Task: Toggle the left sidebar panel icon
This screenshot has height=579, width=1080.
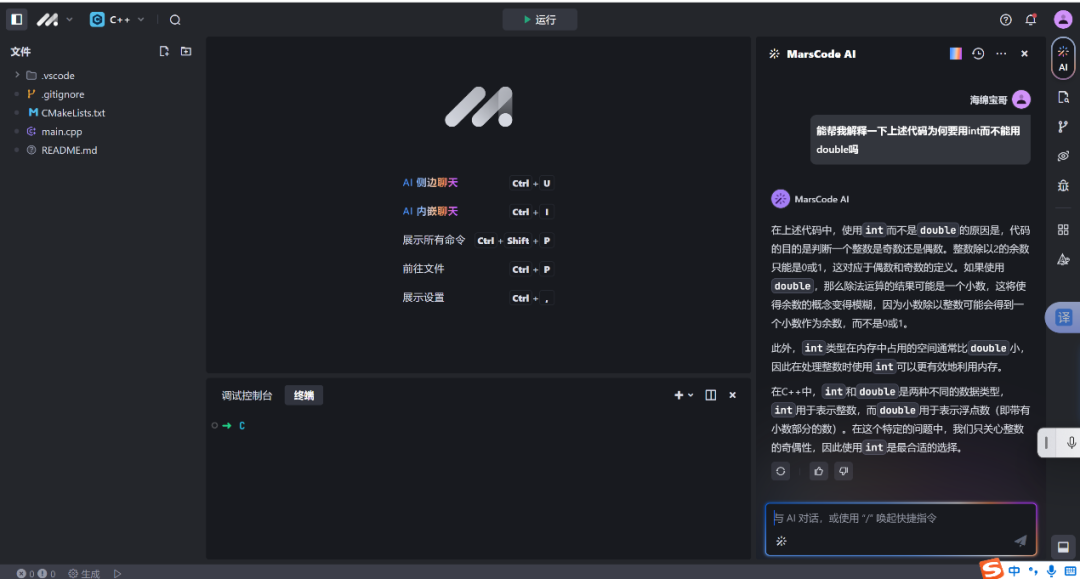Action: tap(17, 19)
